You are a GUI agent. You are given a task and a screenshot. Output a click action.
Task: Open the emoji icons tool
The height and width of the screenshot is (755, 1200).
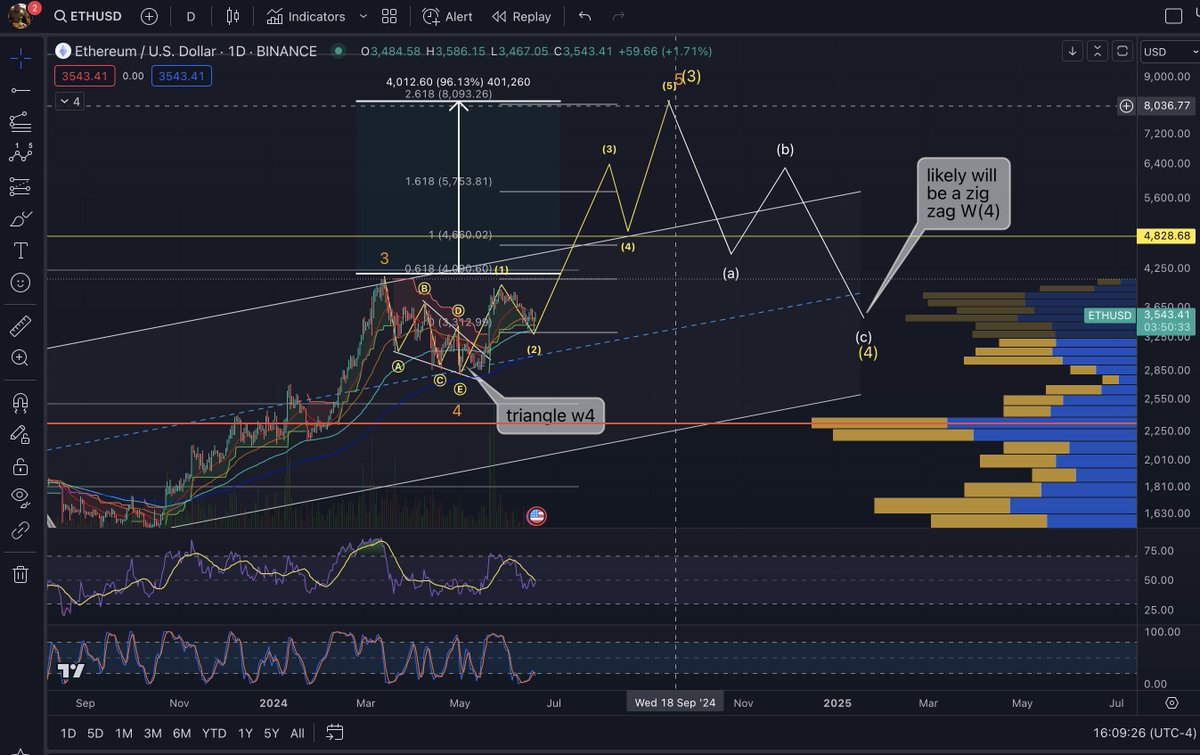point(20,282)
